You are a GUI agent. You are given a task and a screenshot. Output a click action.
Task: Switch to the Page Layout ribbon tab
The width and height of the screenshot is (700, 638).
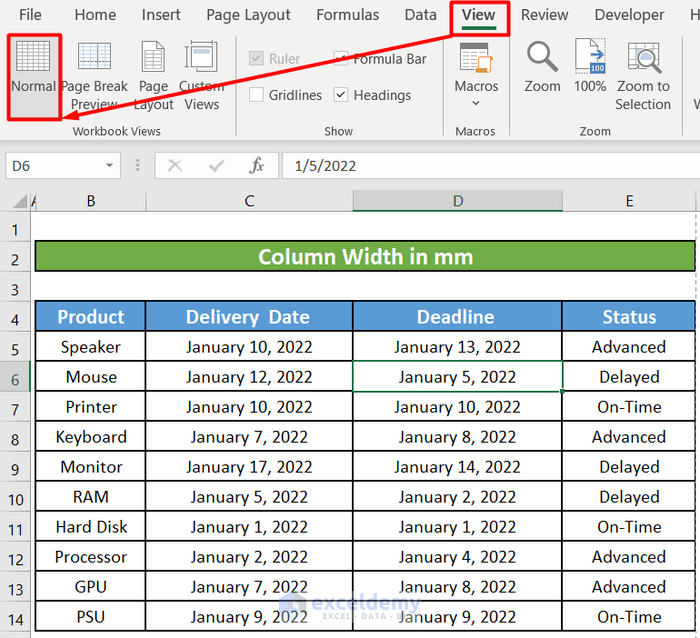click(248, 15)
